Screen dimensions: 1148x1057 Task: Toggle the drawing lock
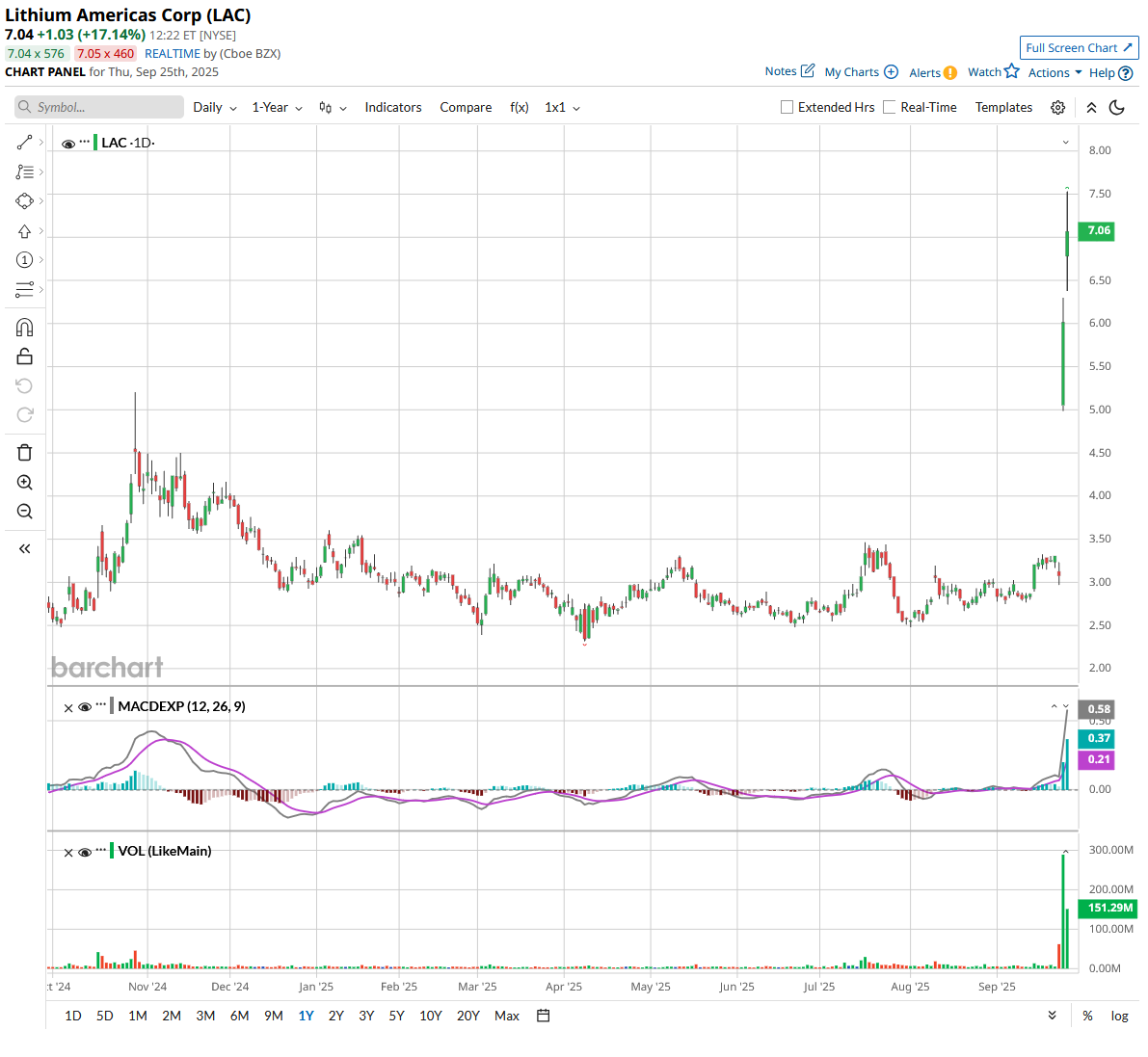pos(24,357)
